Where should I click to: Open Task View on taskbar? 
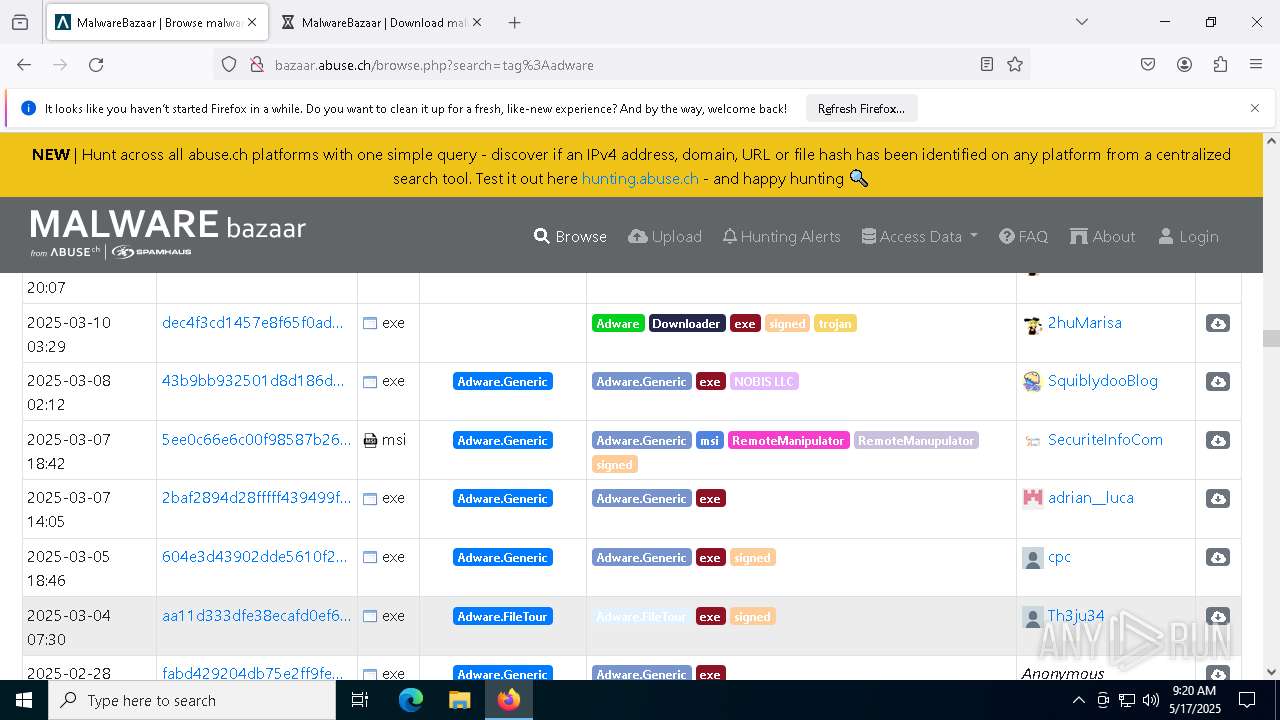point(360,700)
